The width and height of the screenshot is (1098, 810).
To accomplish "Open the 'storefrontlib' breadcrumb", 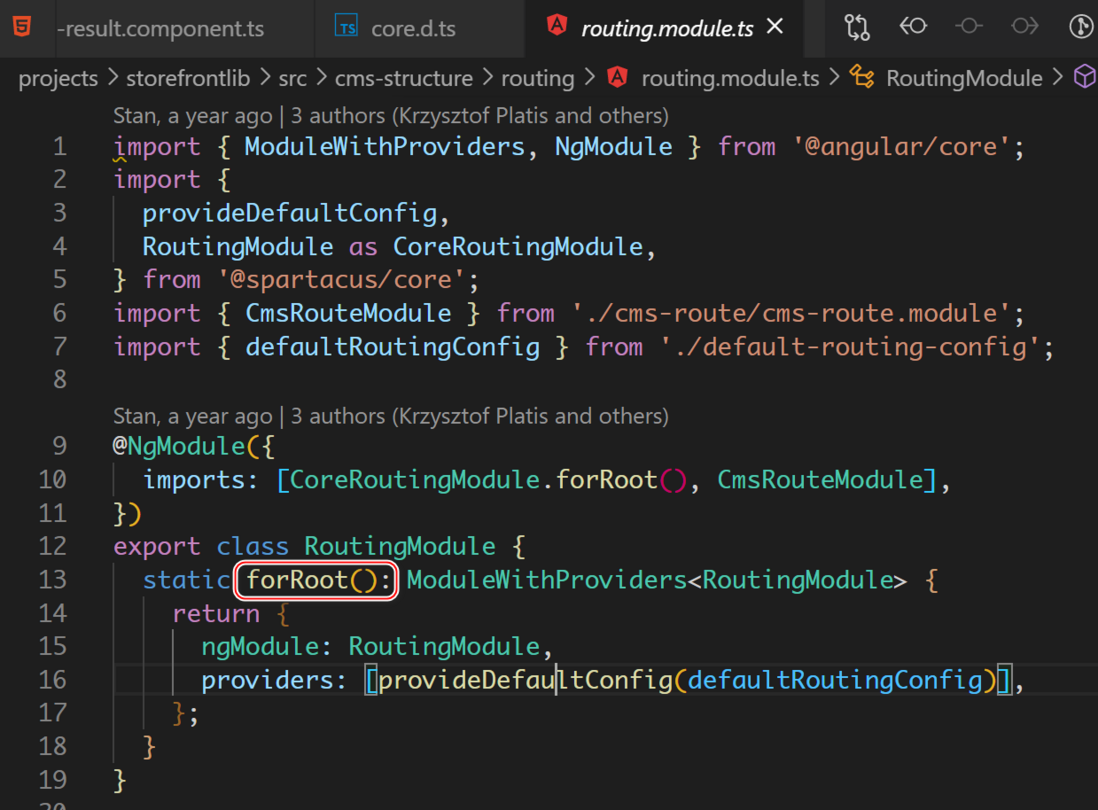I will [188, 78].
